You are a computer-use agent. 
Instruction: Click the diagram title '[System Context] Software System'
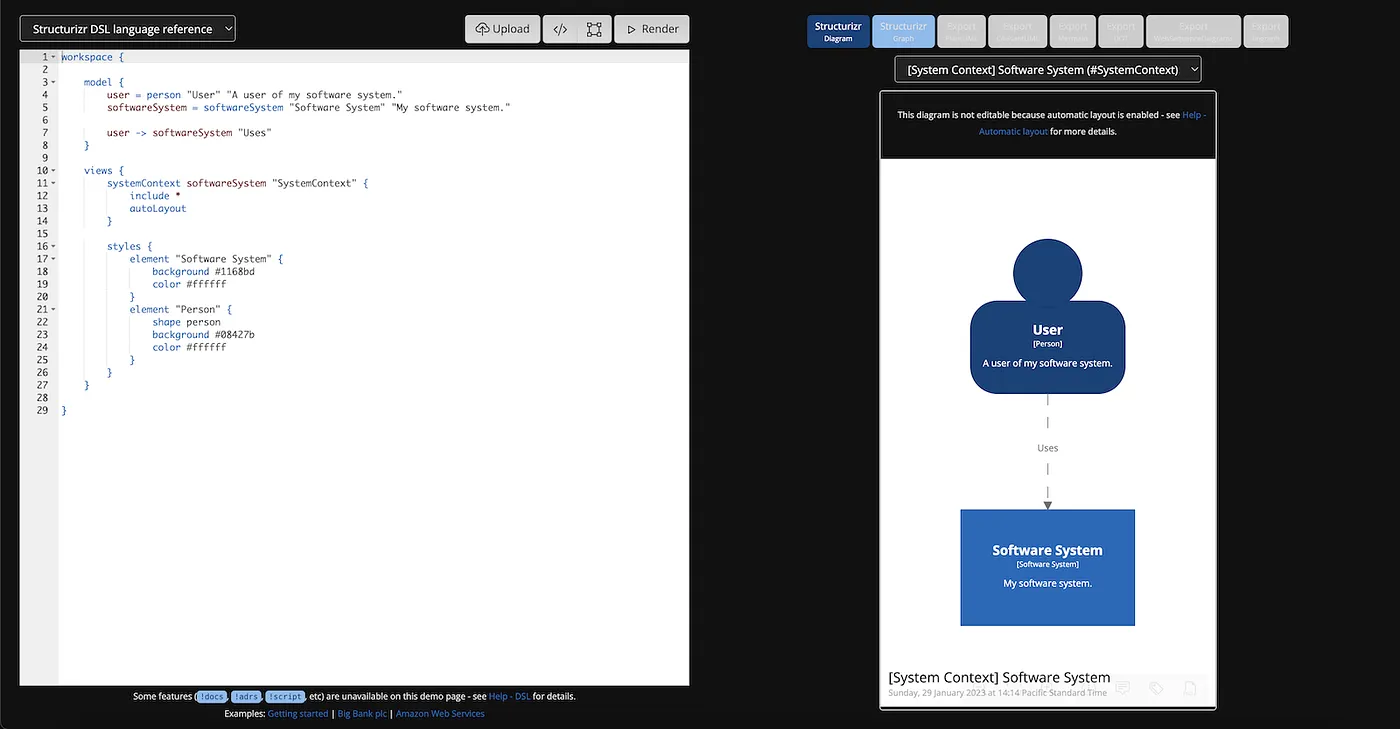(999, 677)
